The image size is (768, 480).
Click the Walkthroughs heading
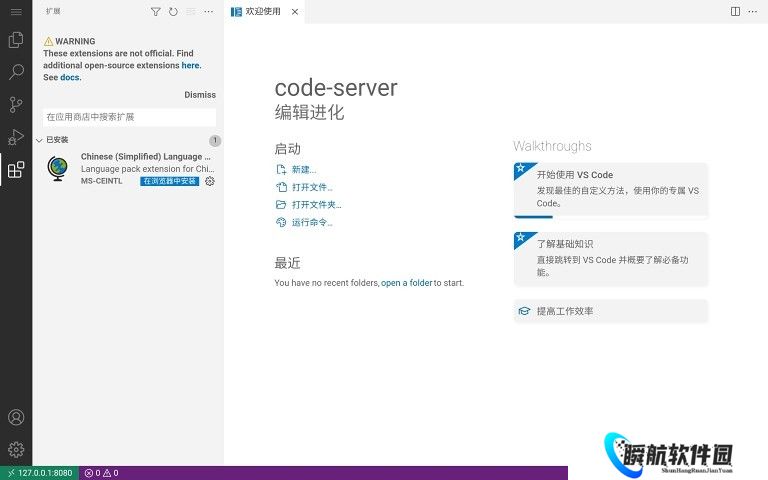click(552, 146)
